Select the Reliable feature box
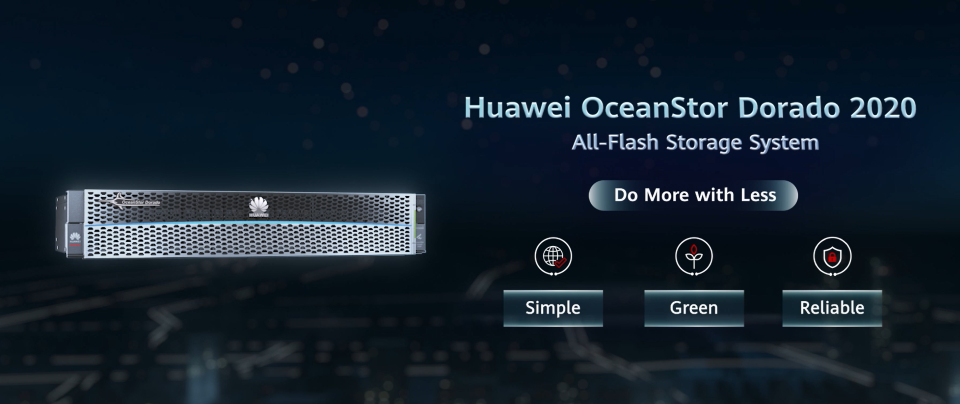 (832, 308)
